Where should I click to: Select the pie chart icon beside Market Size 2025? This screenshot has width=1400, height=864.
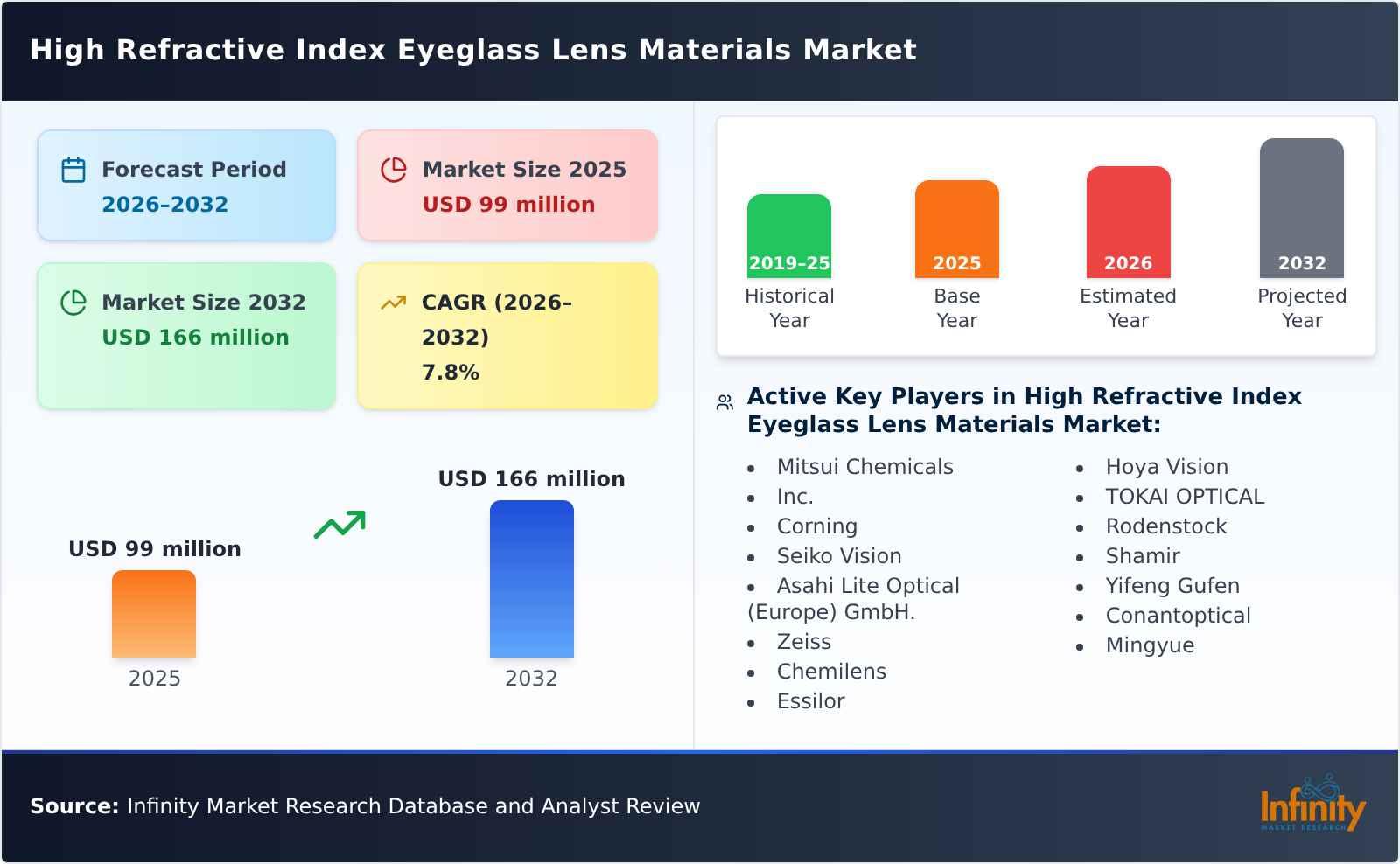[394, 170]
